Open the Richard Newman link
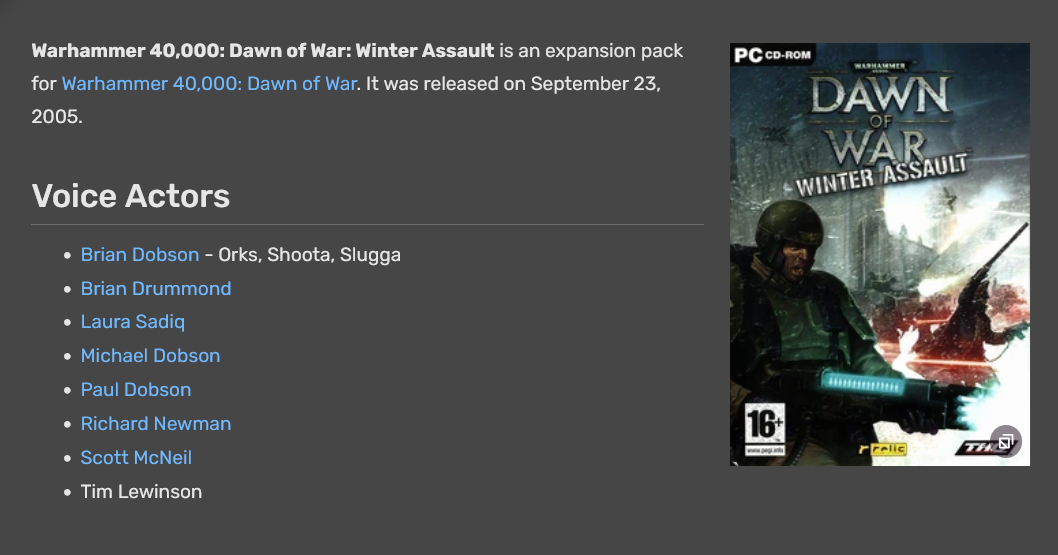The height and width of the screenshot is (555, 1058). tap(156, 423)
